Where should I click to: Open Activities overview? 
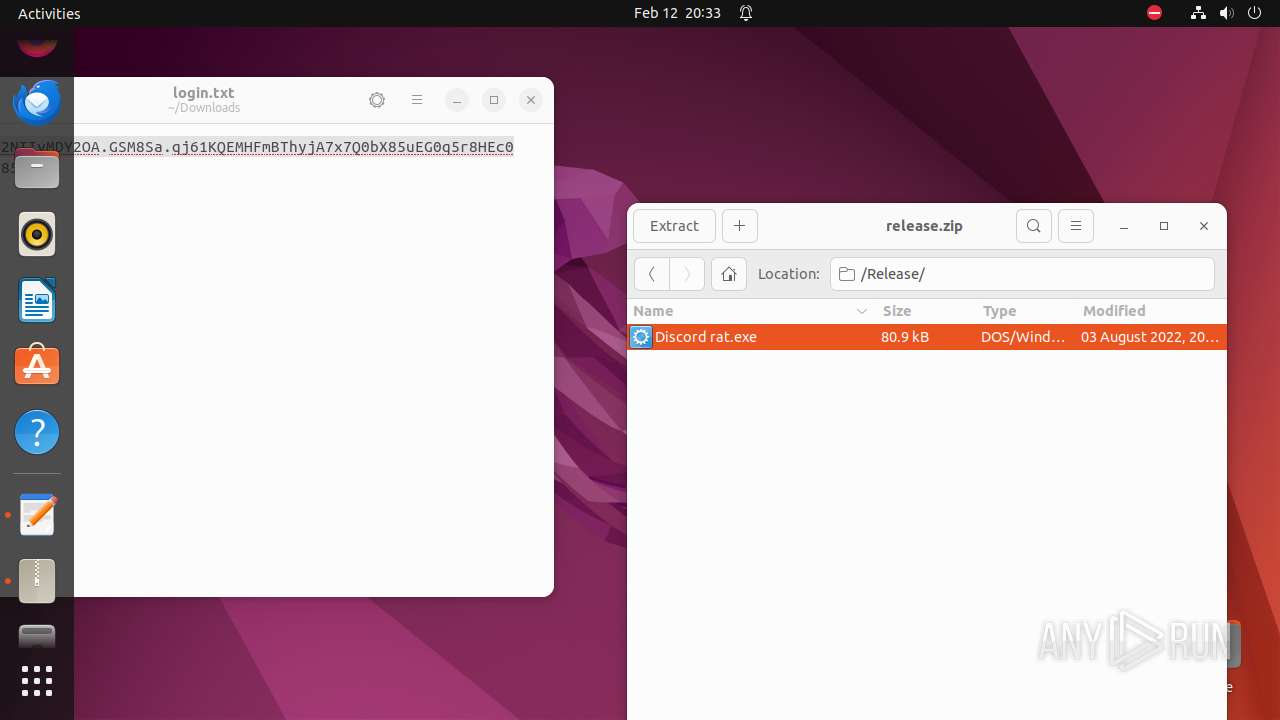click(49, 13)
